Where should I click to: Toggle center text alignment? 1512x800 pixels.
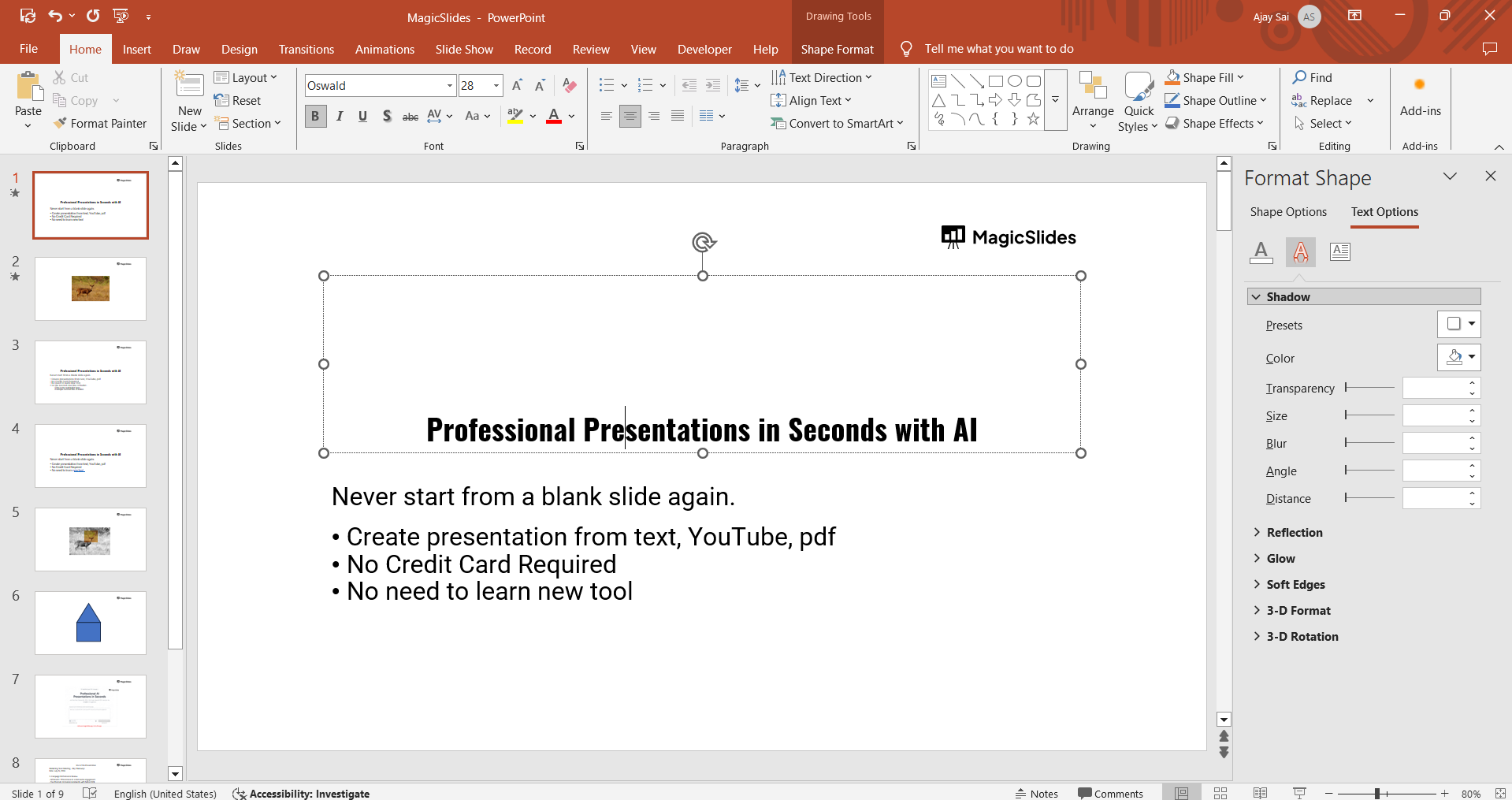pos(630,117)
